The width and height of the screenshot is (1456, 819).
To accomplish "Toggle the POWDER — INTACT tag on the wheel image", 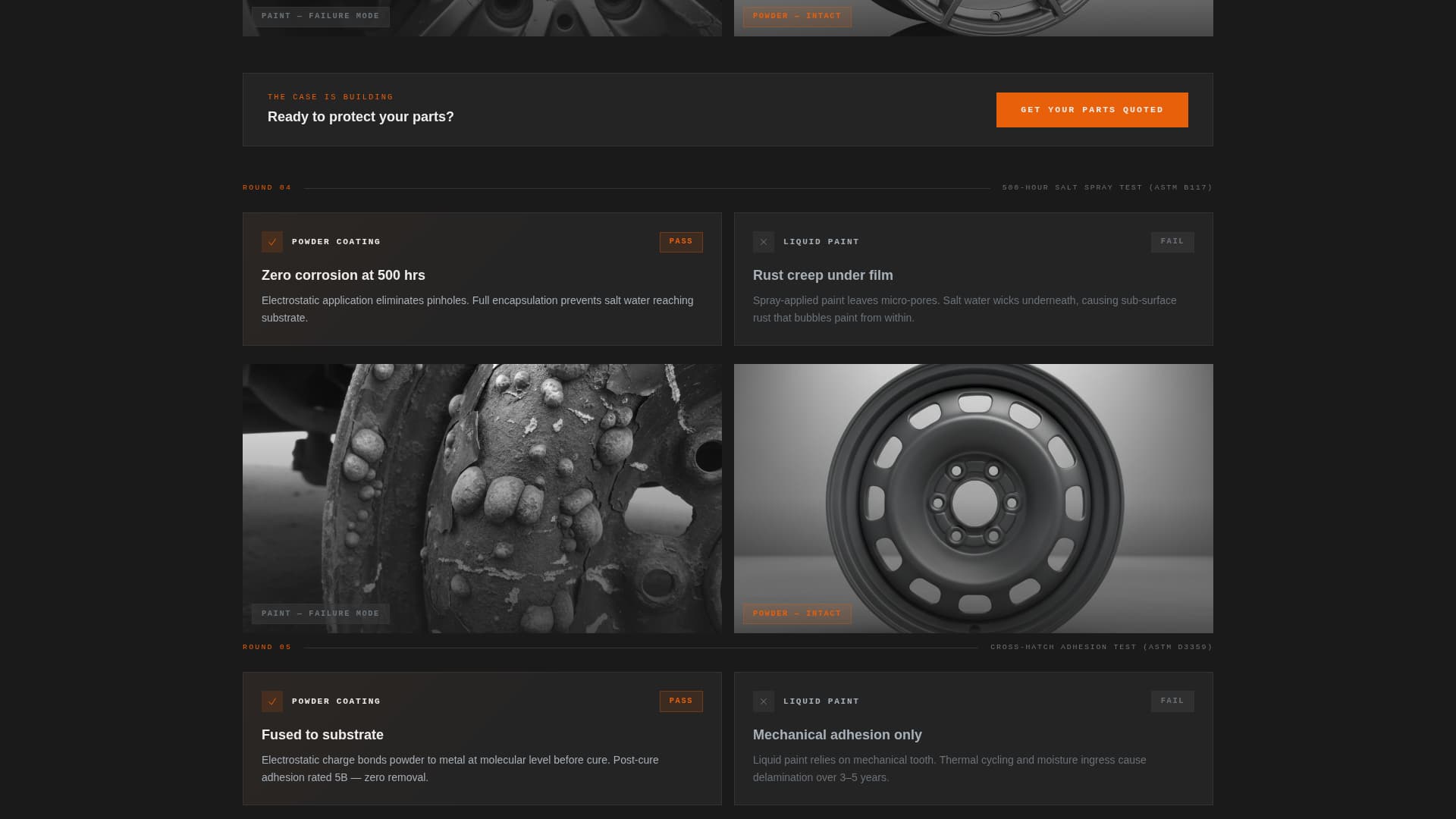I will [x=796, y=613].
